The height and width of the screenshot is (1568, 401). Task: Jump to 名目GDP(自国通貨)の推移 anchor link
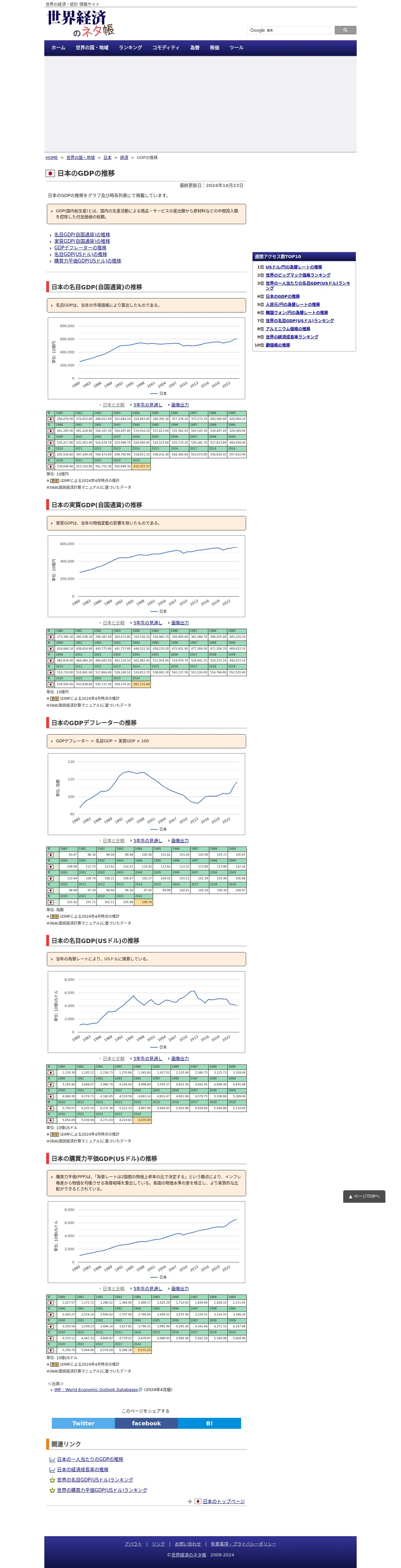click(82, 234)
